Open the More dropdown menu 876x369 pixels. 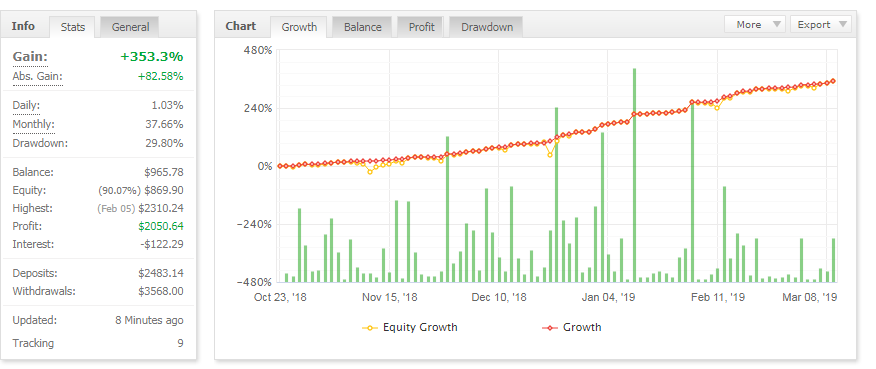[755, 25]
